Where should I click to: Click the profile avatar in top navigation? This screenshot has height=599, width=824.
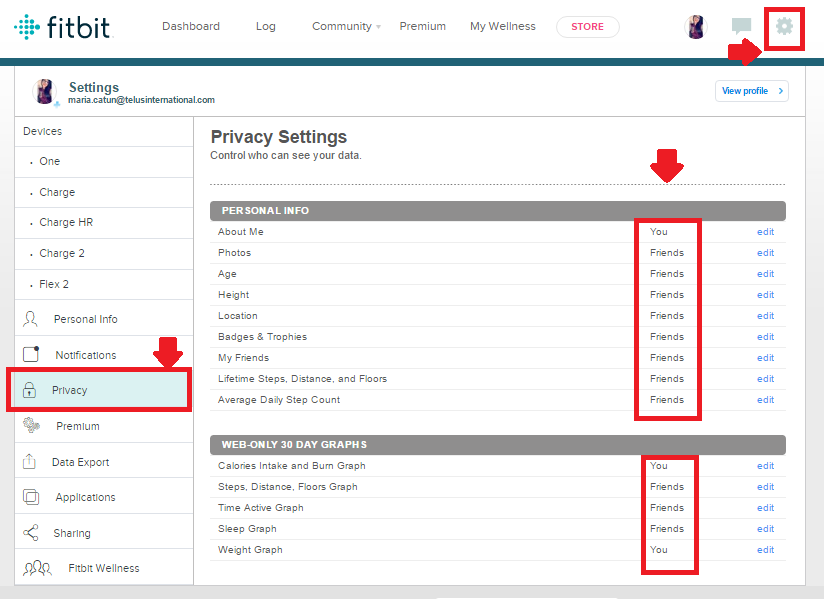pyautogui.click(x=696, y=27)
